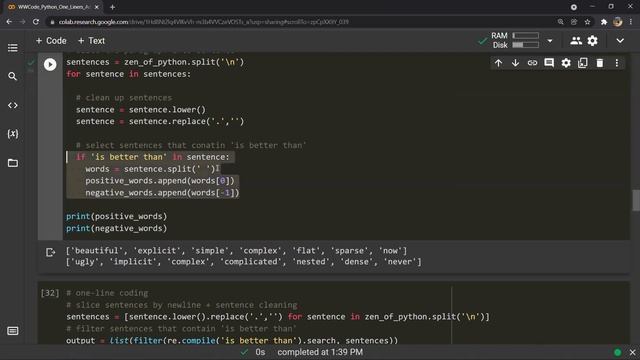Open the find and replace search panel
The height and width of the screenshot is (360, 640).
[x=13, y=76]
